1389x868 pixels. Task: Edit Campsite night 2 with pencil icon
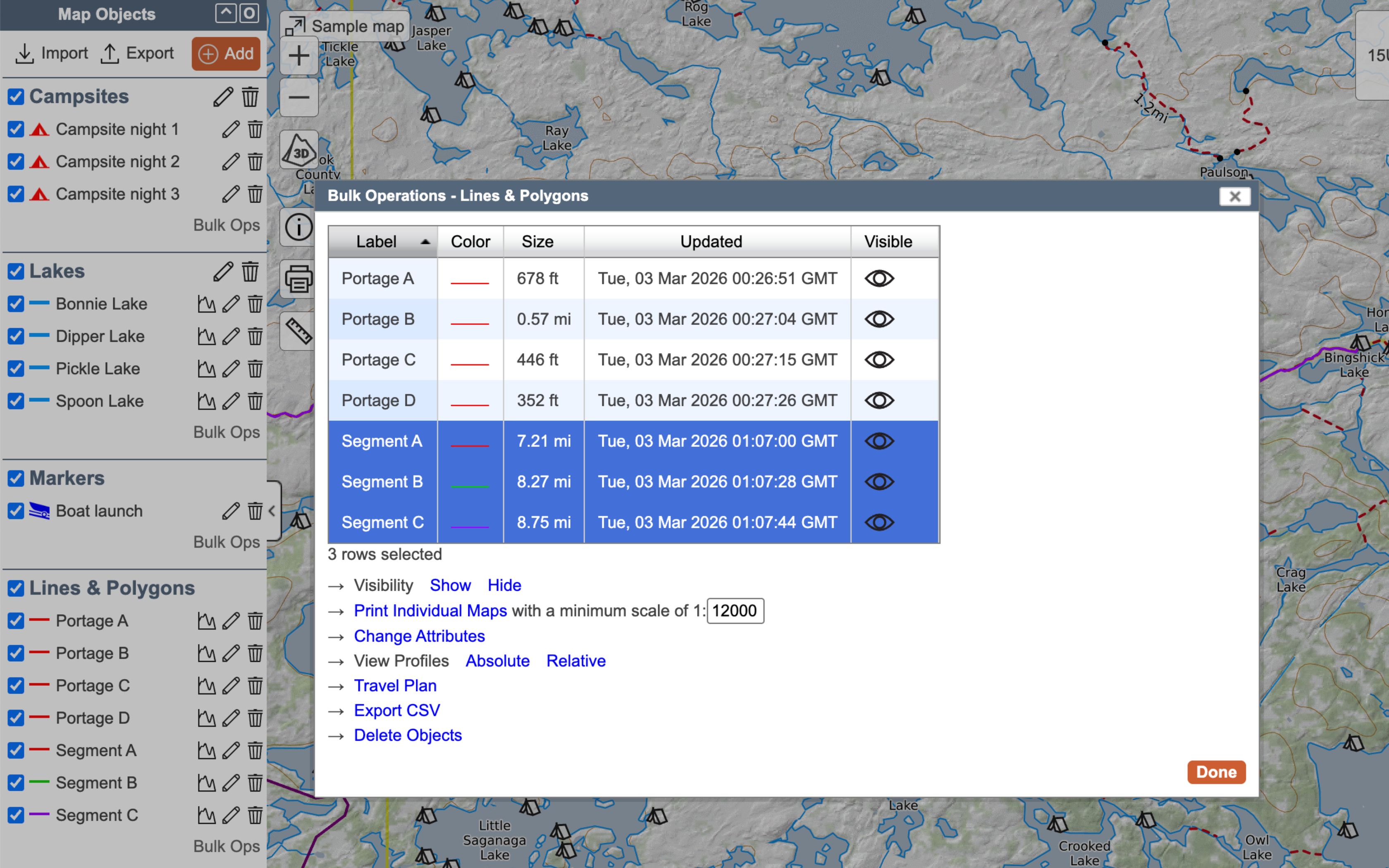tap(231, 162)
